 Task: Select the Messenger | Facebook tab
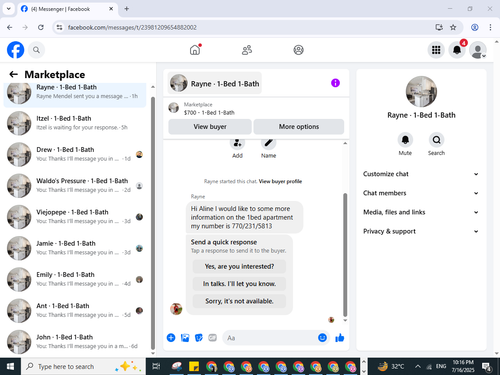67,9
